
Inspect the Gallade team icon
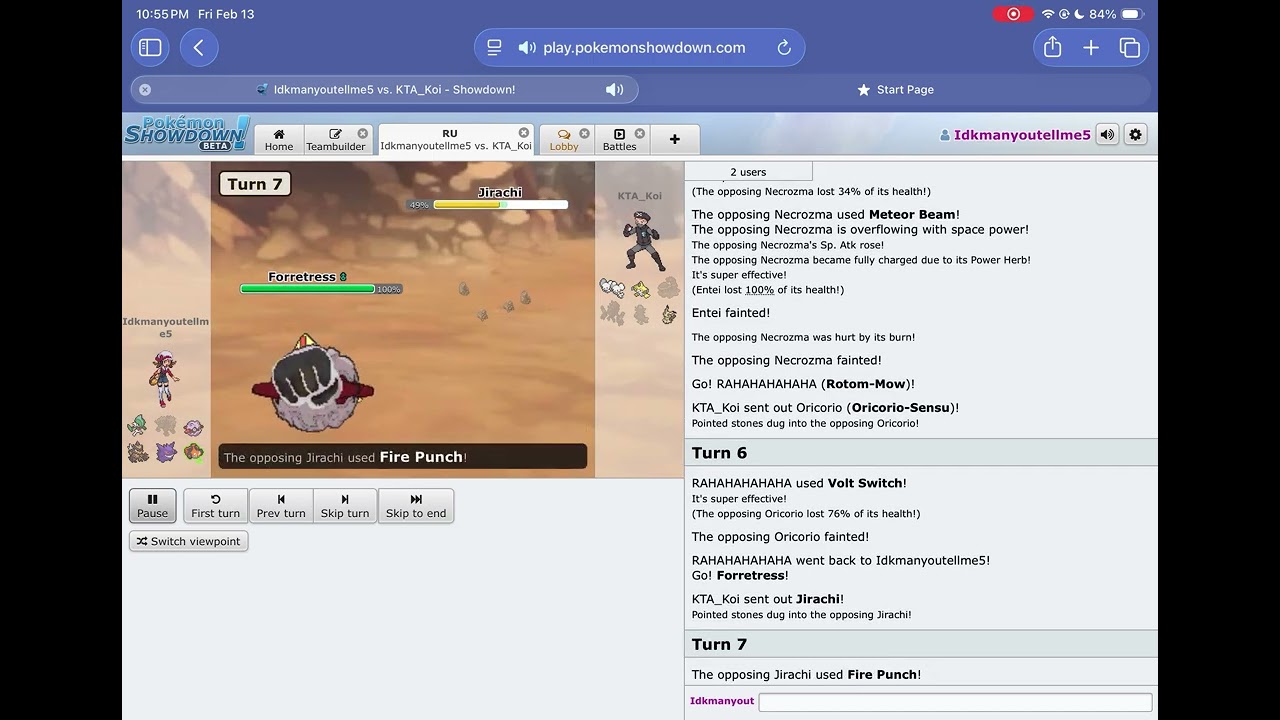point(138,427)
